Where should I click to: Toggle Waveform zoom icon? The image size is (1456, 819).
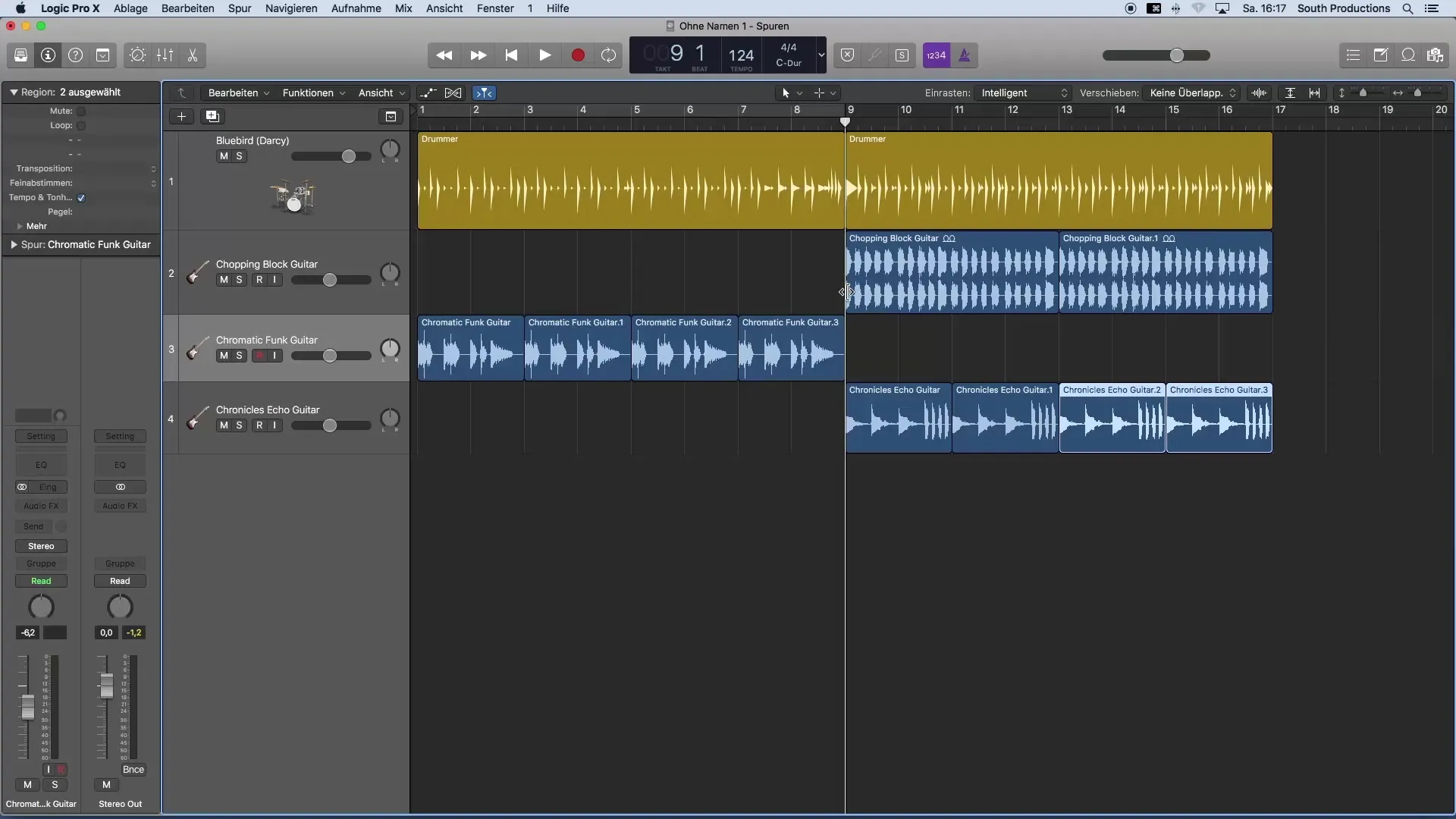pyautogui.click(x=1259, y=93)
